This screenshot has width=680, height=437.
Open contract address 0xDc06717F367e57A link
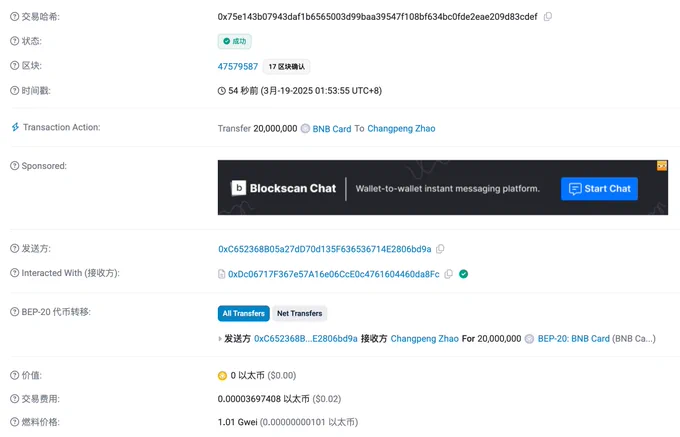pyautogui.click(x=334, y=274)
